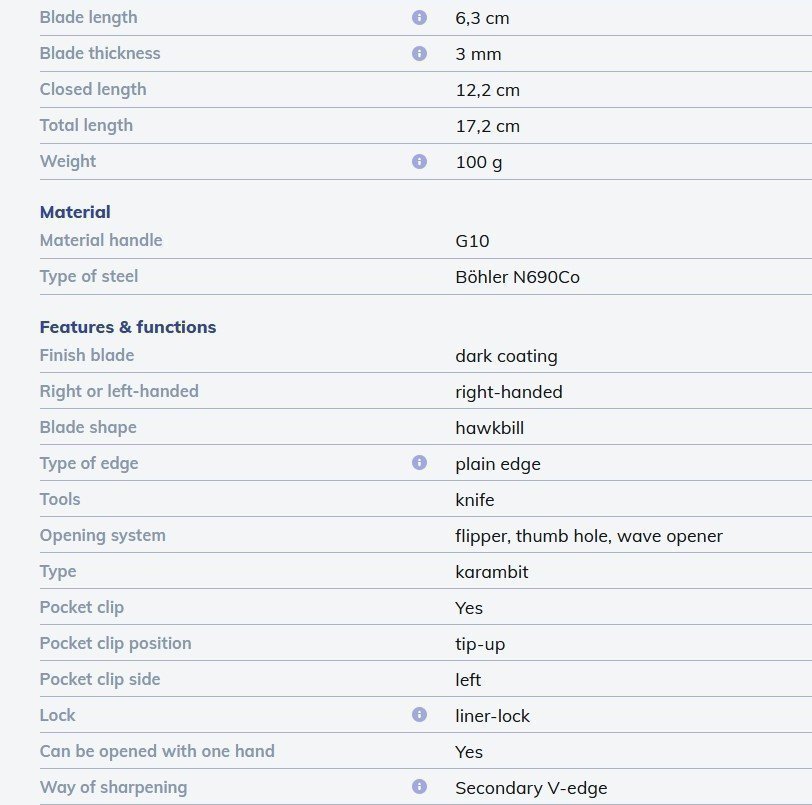The image size is (812, 805).
Task: Click the Material section heading
Action: point(75,212)
